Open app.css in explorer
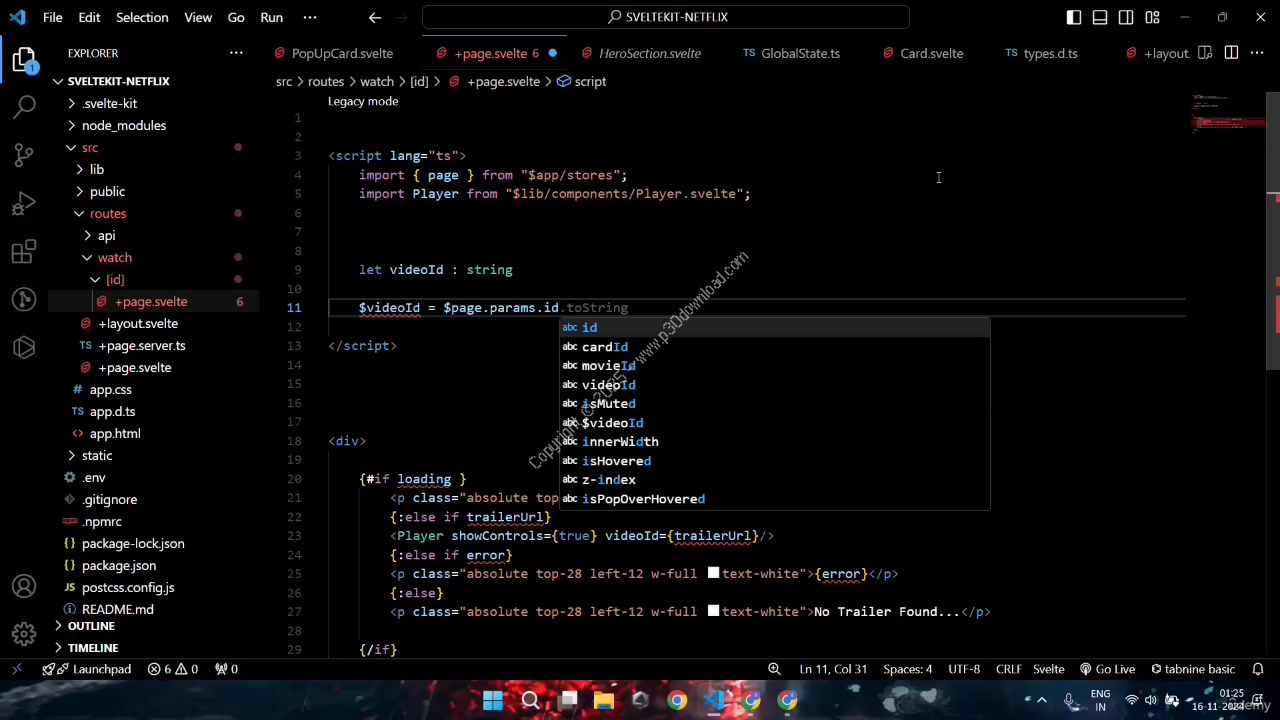Screen dimensions: 1280x720 (110, 389)
